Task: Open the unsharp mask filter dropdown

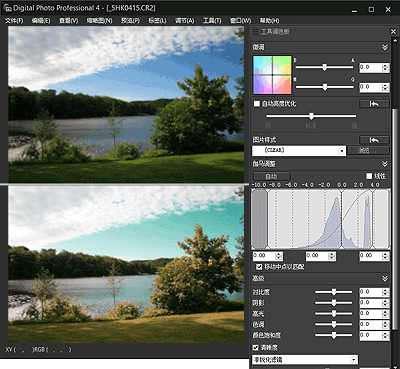Action: click(305, 360)
